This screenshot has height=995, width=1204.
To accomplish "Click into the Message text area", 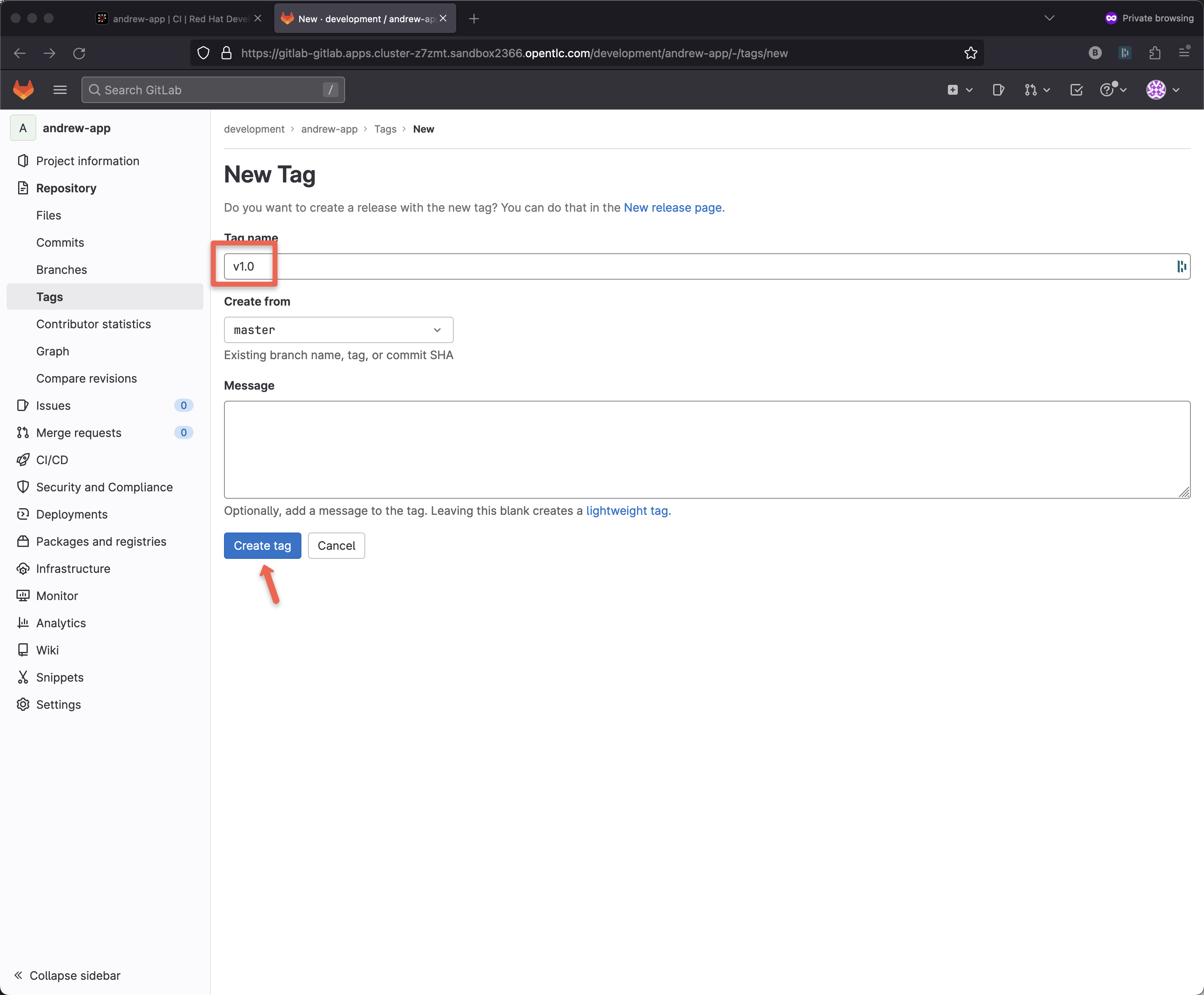I will coord(707,449).
